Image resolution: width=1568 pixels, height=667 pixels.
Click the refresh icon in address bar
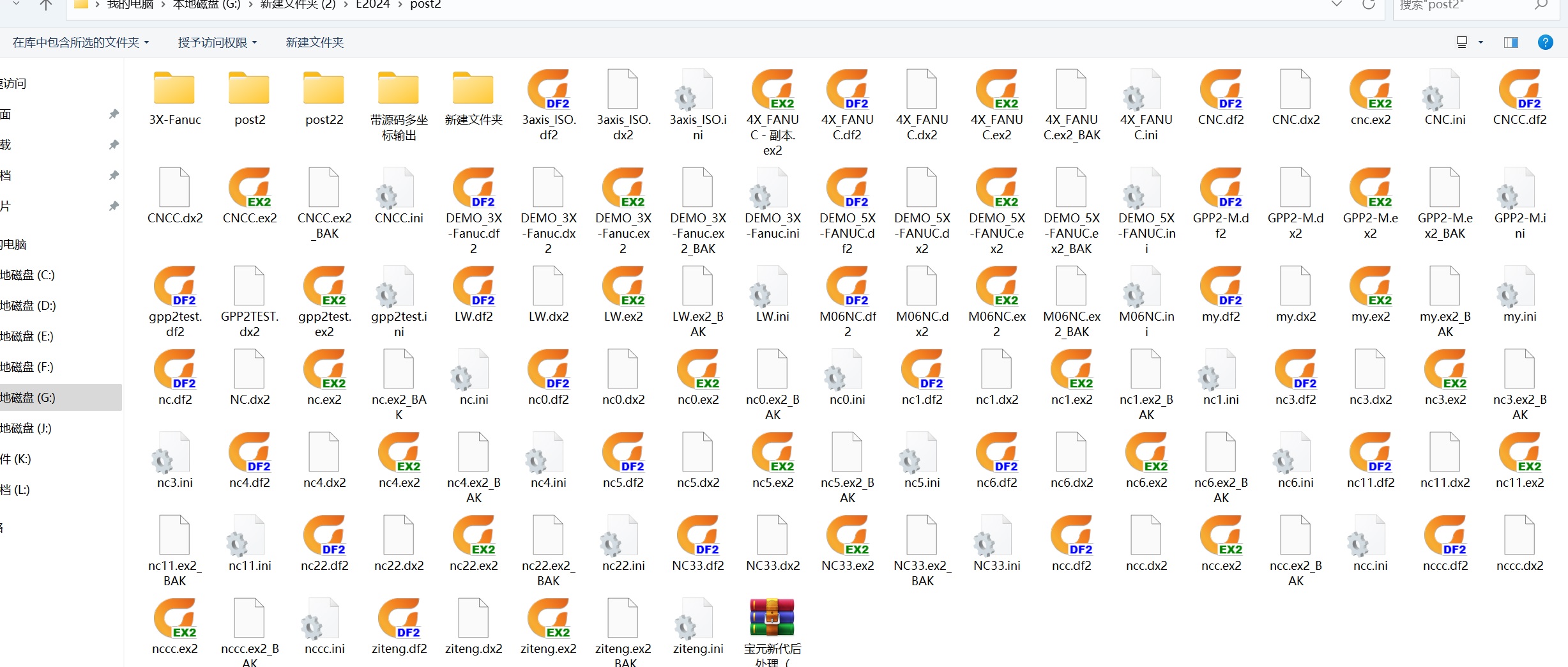(x=1368, y=4)
